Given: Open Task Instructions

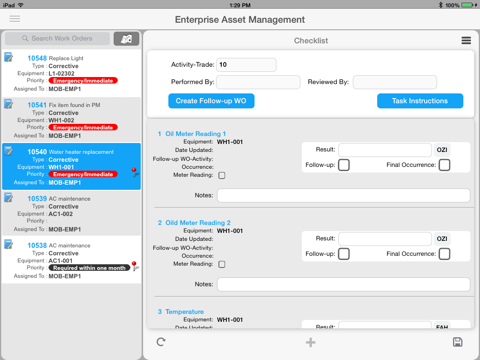Looking at the screenshot, I should pyautogui.click(x=420, y=101).
